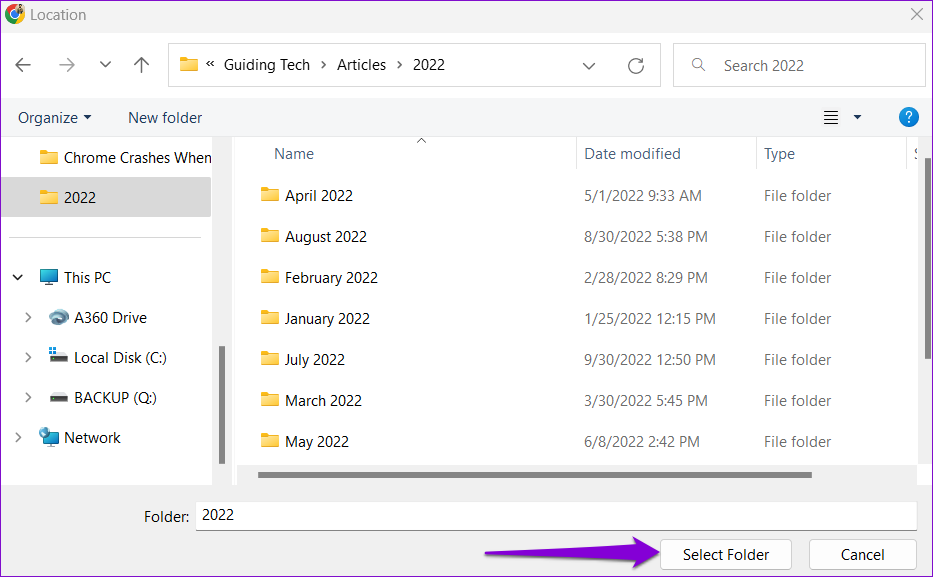Expand the Network tree node
The image size is (933, 577).
coord(18,438)
